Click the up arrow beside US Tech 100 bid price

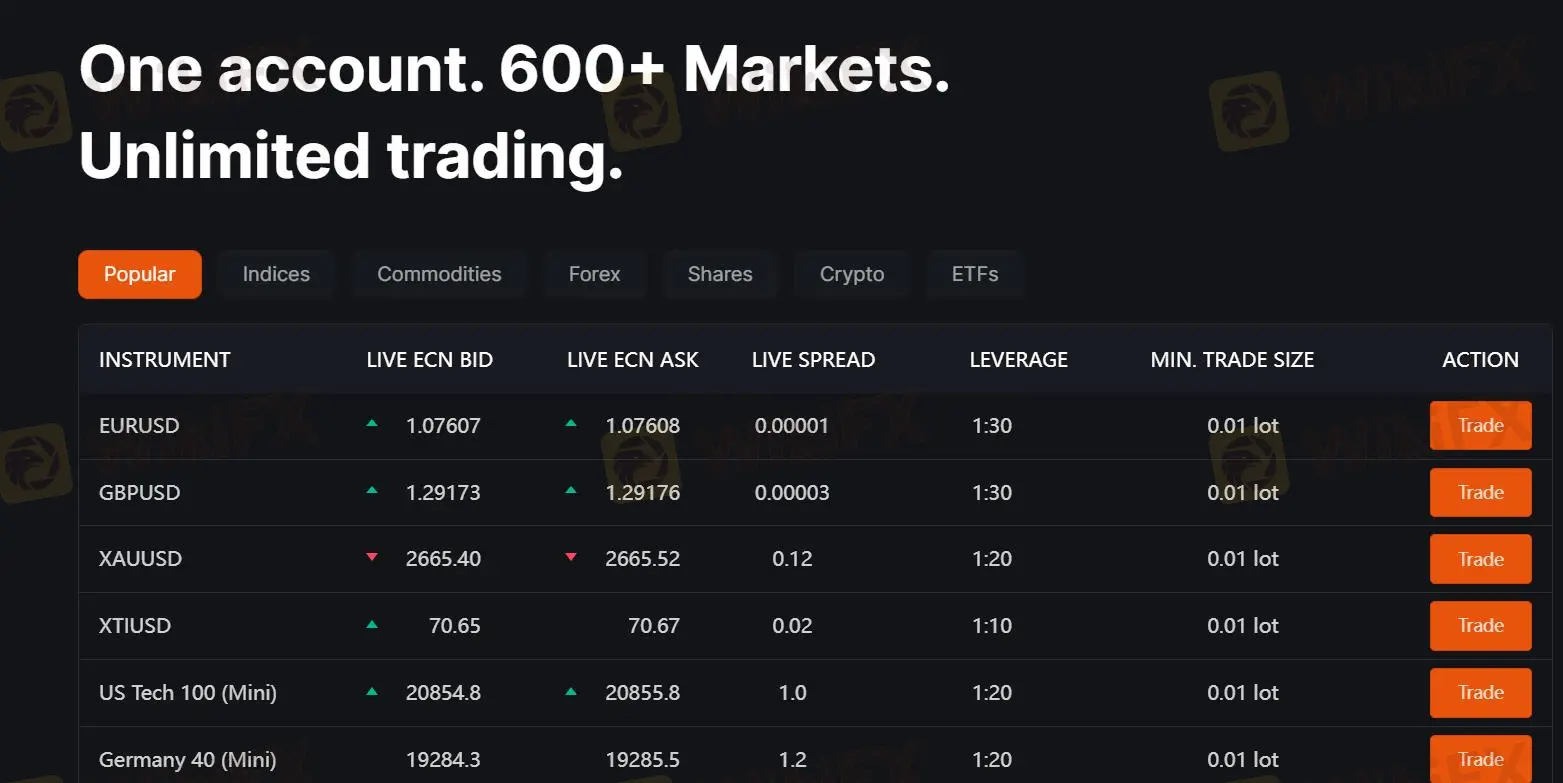tap(371, 692)
